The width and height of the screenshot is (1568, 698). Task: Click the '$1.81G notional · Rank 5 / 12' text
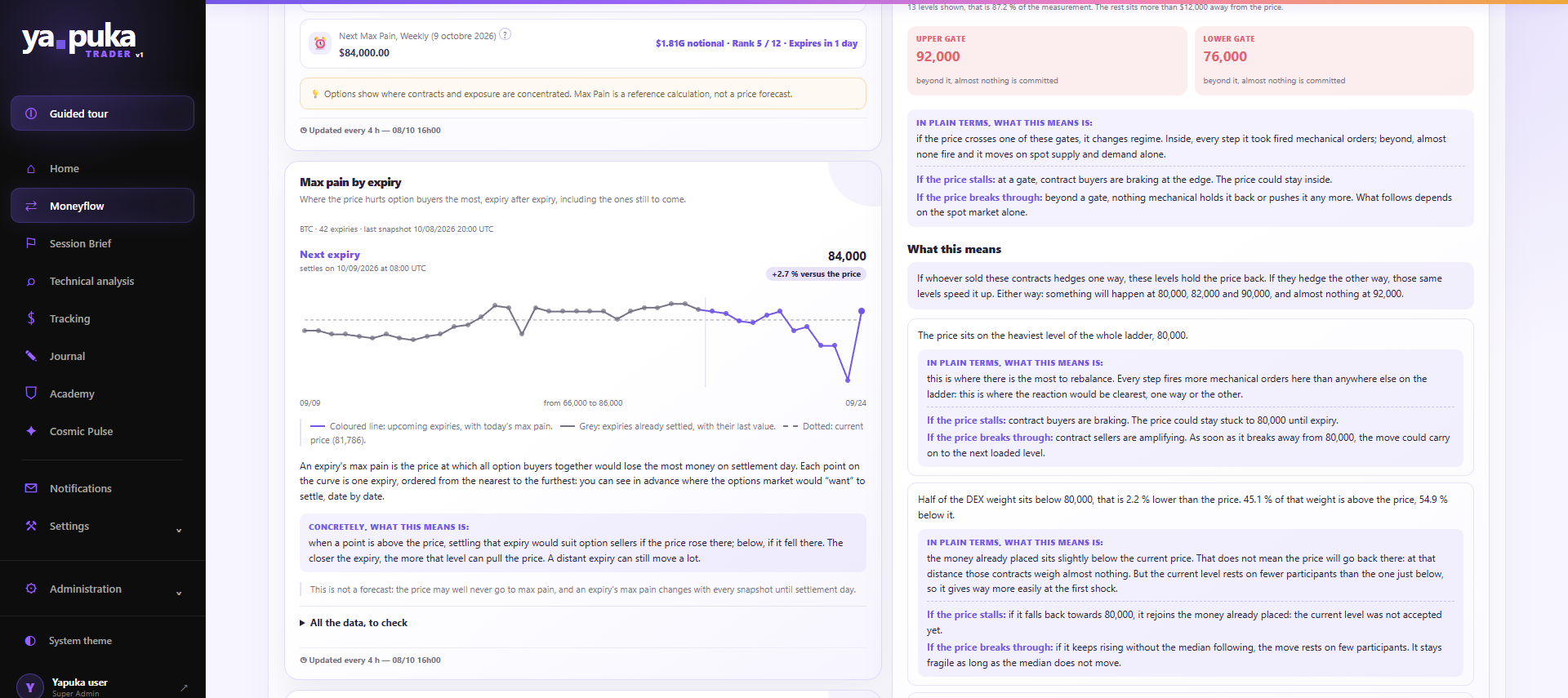tap(719, 43)
